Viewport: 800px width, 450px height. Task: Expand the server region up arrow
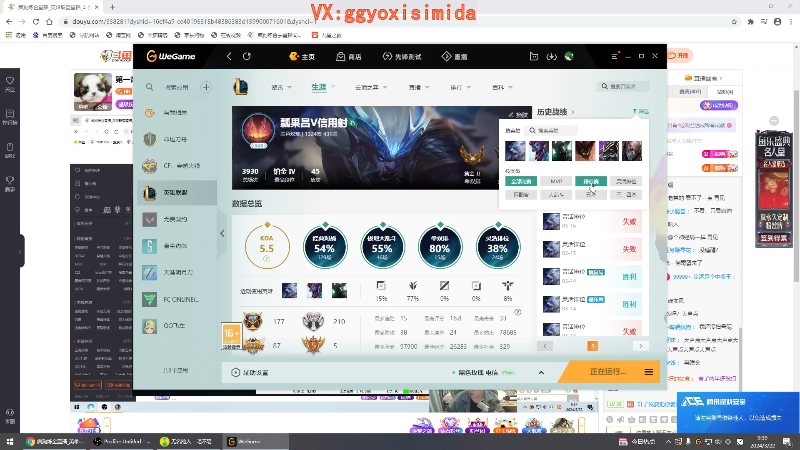click(x=541, y=372)
